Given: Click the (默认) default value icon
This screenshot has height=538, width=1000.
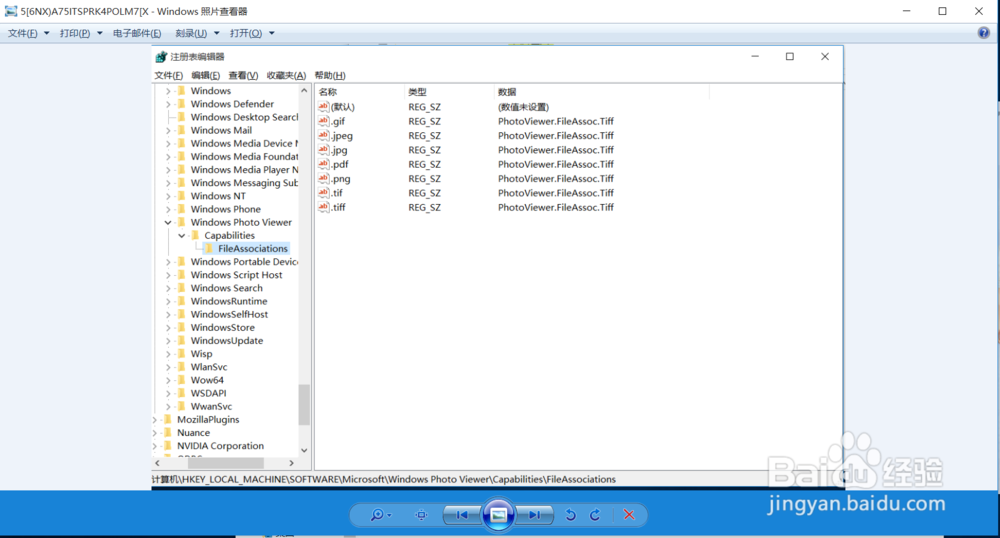Looking at the screenshot, I should click(324, 106).
